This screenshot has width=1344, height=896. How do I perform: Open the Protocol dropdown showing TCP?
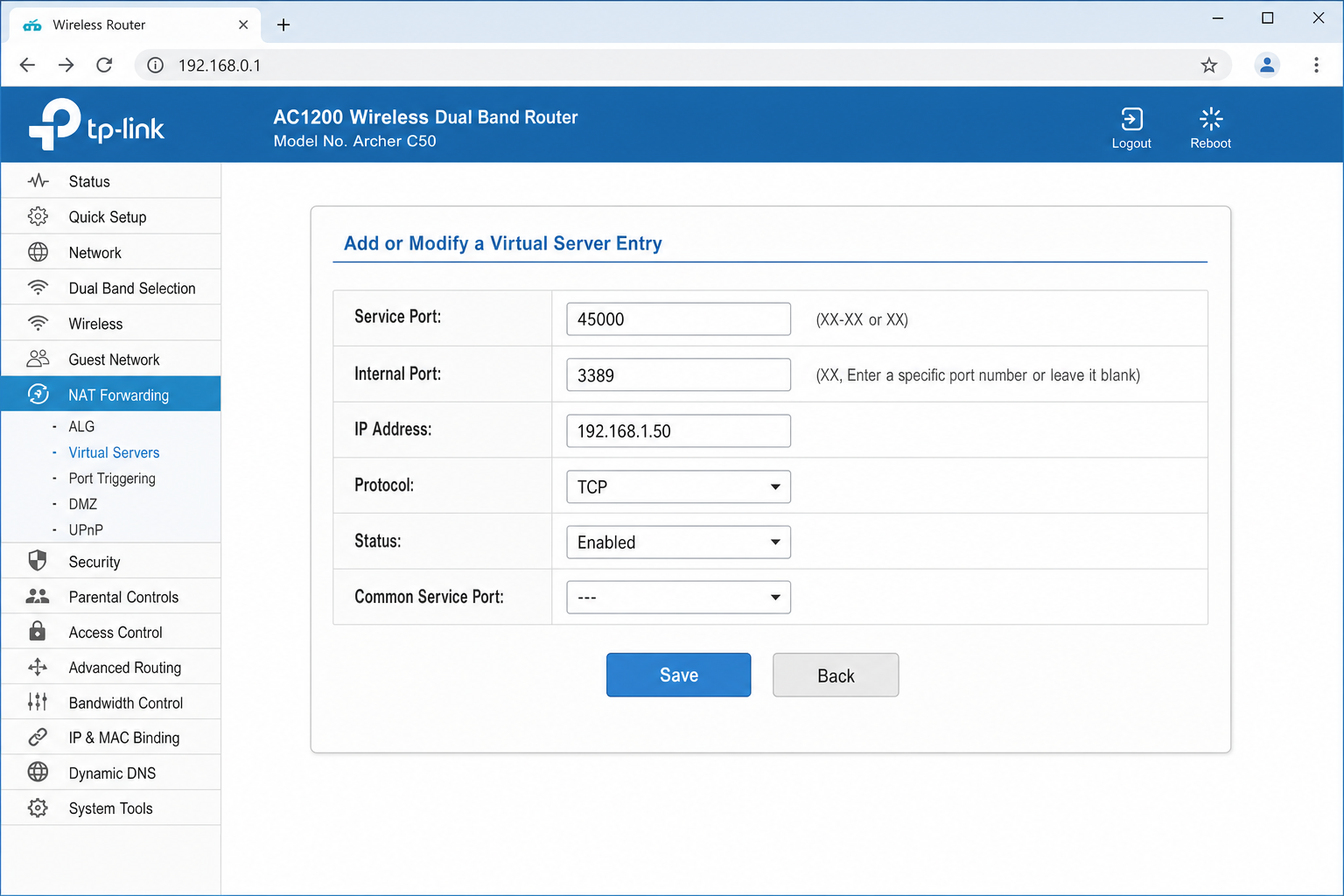pyautogui.click(x=679, y=486)
